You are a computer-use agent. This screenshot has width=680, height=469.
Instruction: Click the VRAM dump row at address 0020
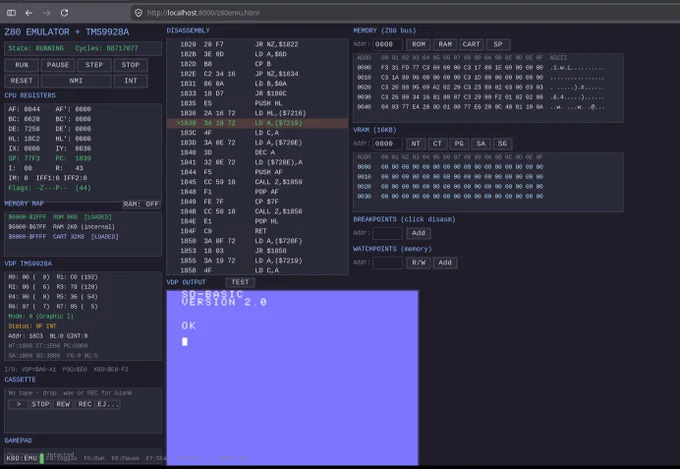(450, 187)
